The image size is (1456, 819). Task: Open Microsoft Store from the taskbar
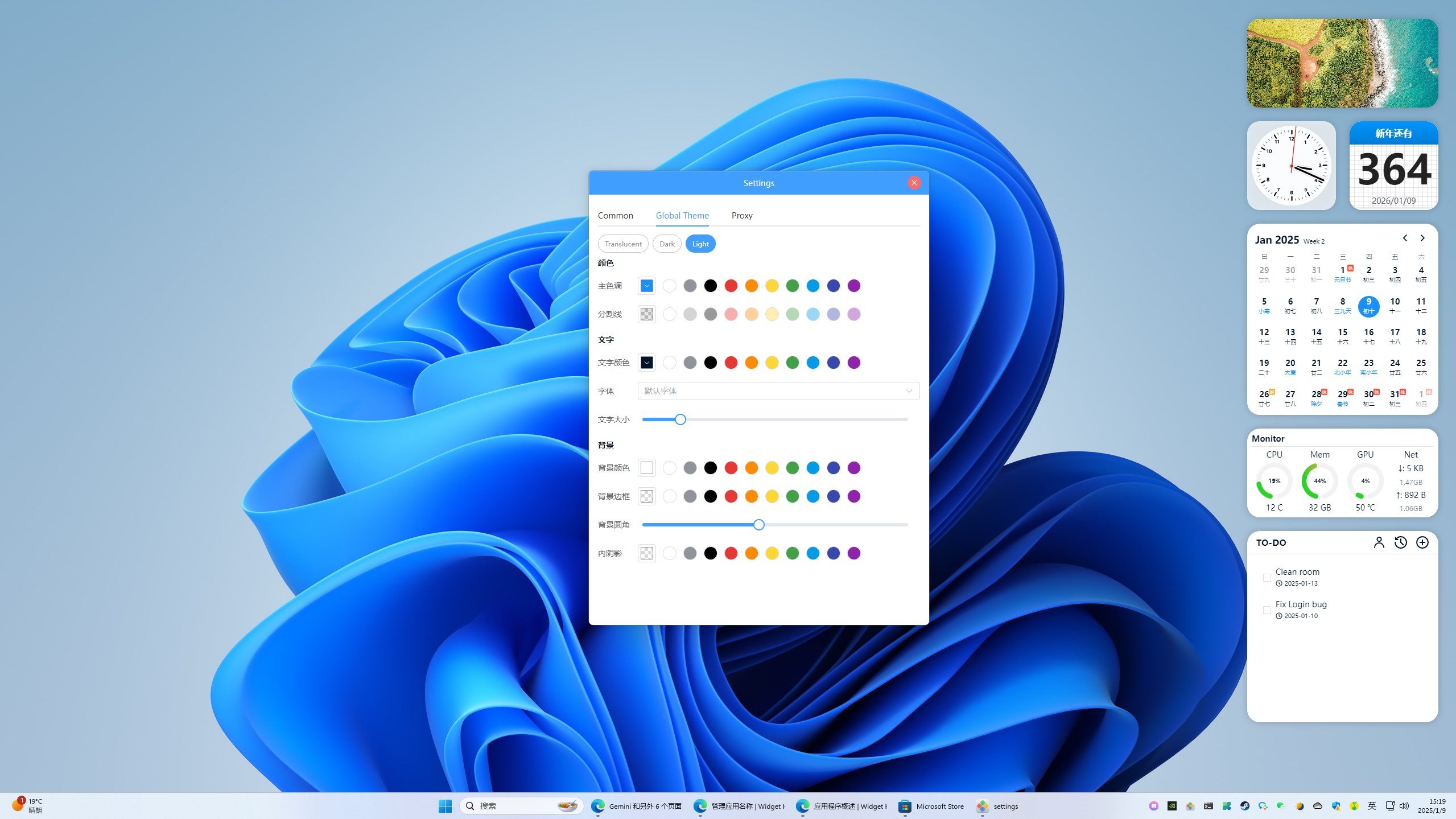pos(931,806)
